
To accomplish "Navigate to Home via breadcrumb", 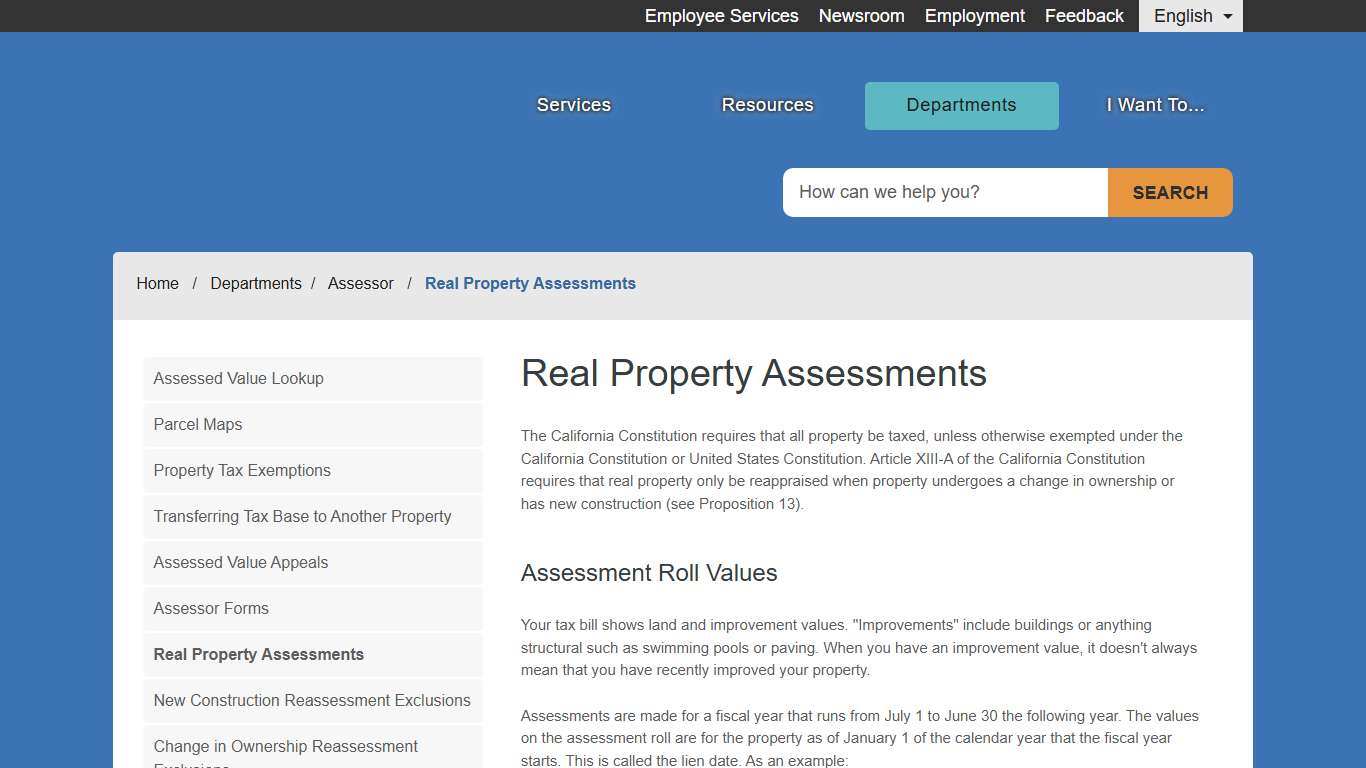I will coord(157,283).
